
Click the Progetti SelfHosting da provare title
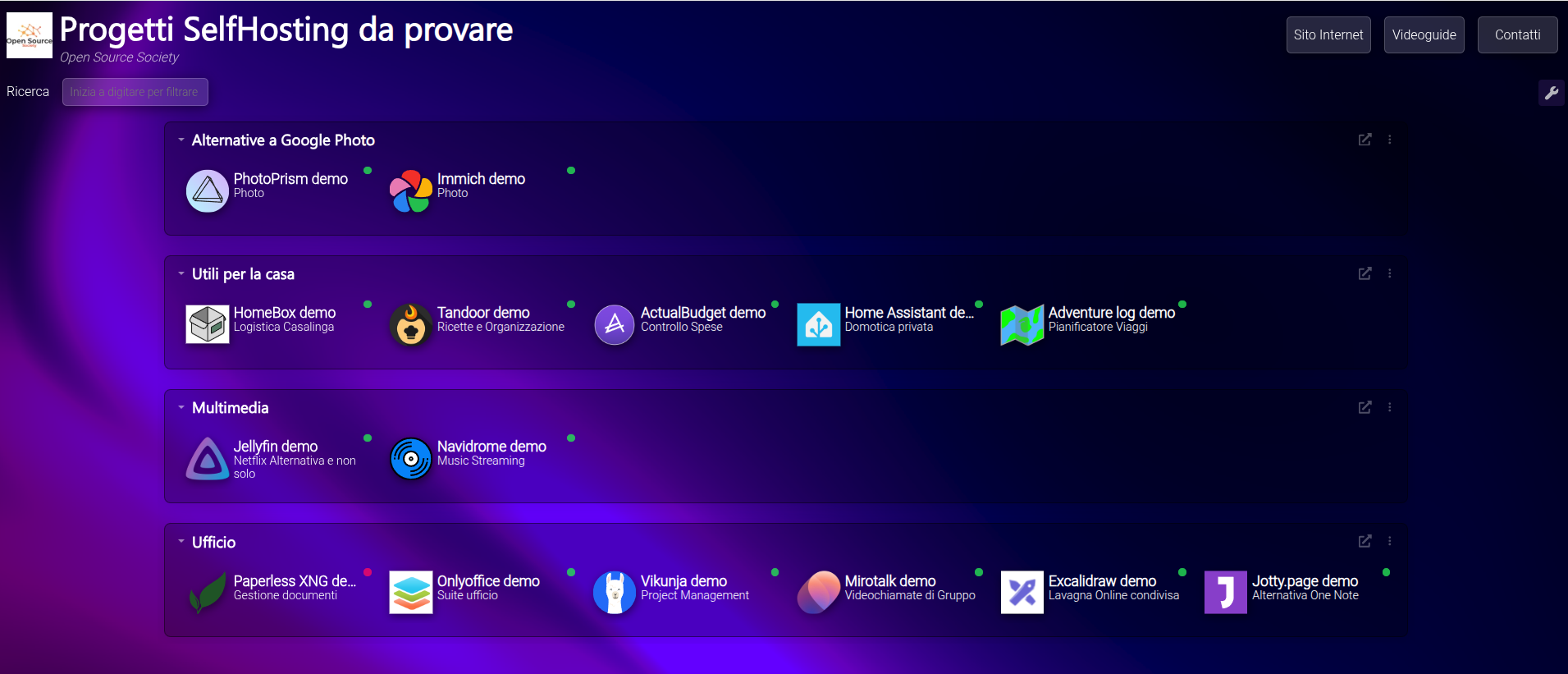286,30
